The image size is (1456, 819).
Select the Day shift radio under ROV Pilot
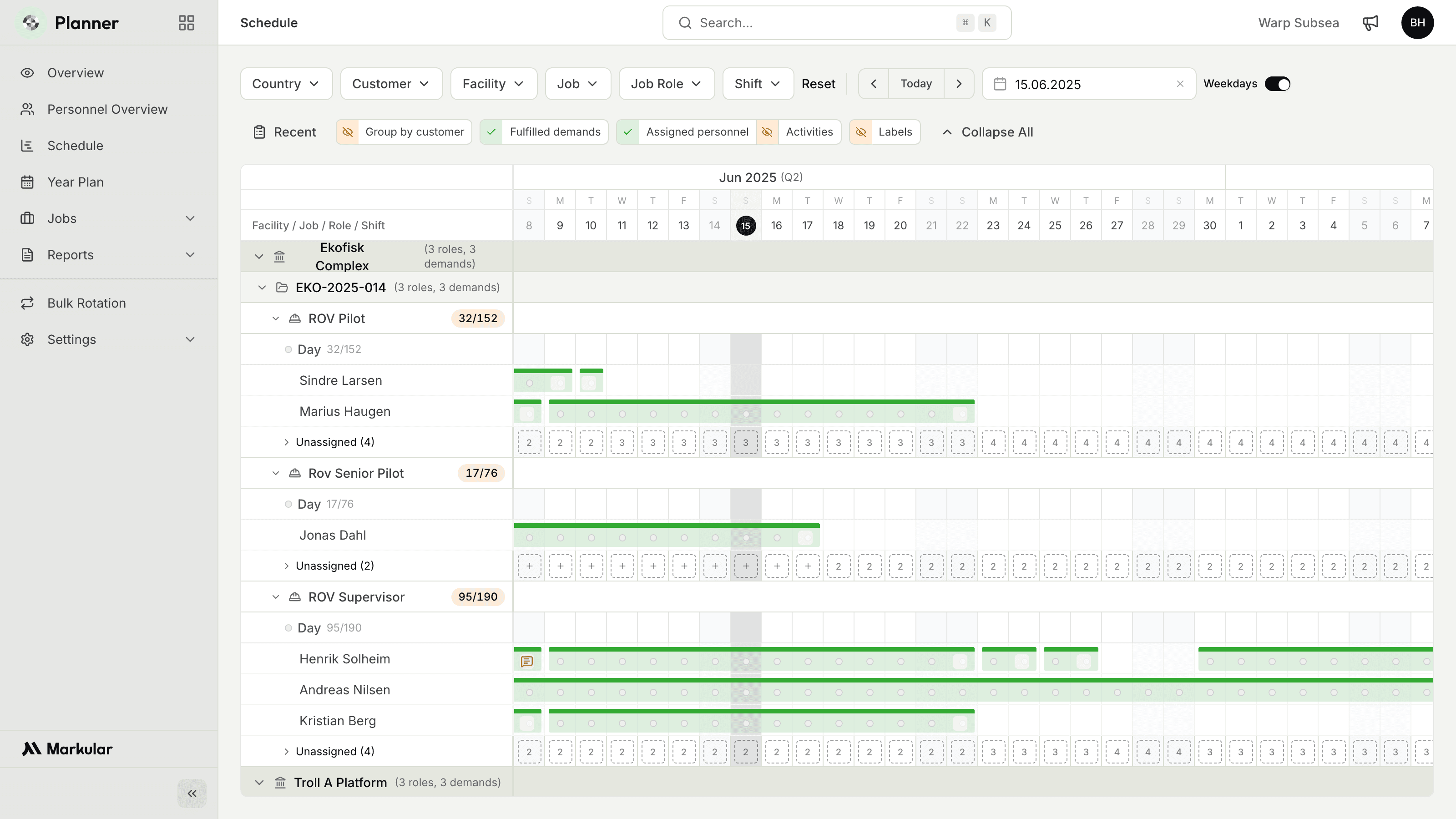pos(288,349)
